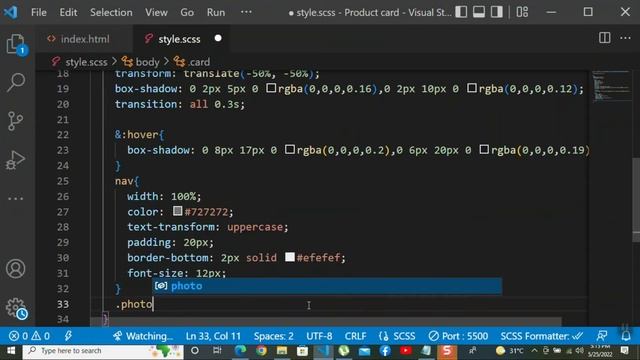640x360 pixels.
Task: Switch to the index.html tab
Action: 84,39
